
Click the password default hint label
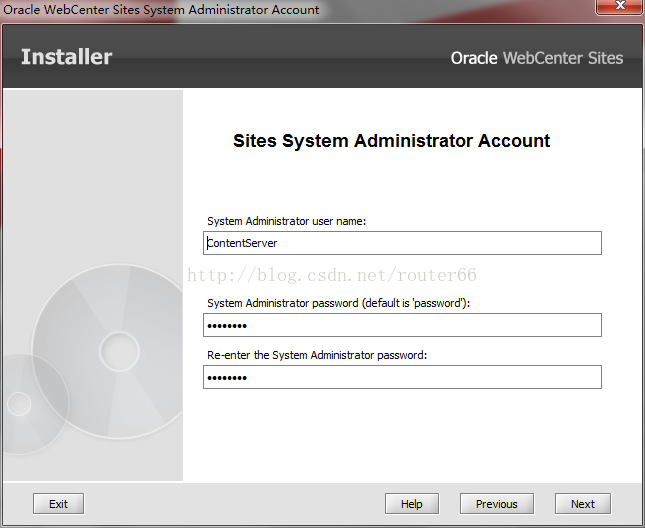pyautogui.click(x=338, y=303)
